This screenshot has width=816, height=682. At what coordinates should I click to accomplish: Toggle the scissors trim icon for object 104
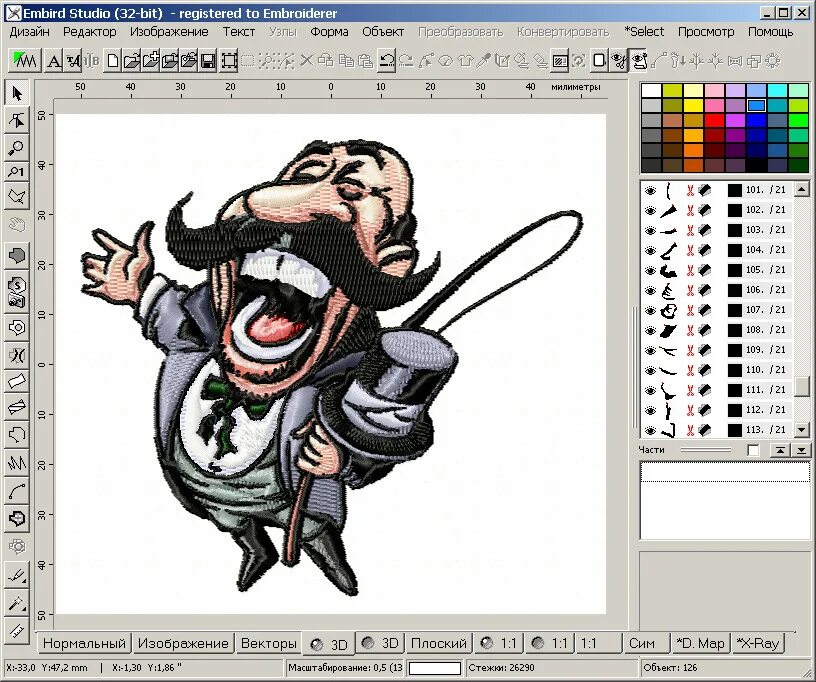690,250
